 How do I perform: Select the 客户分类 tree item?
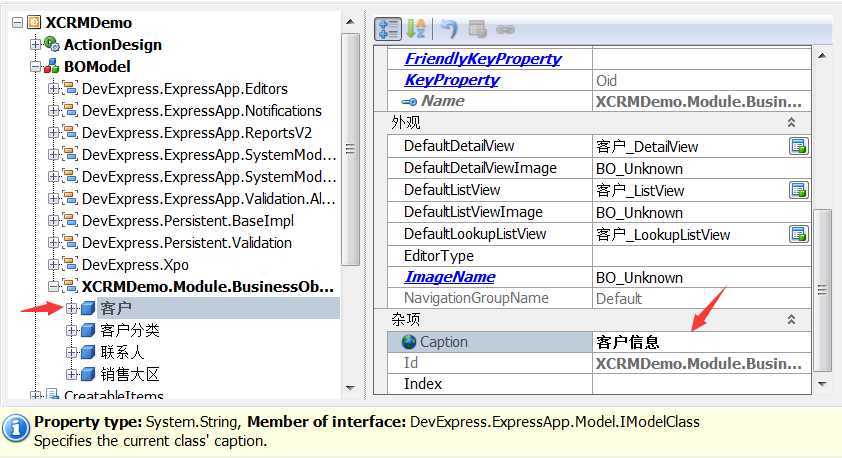click(130, 330)
